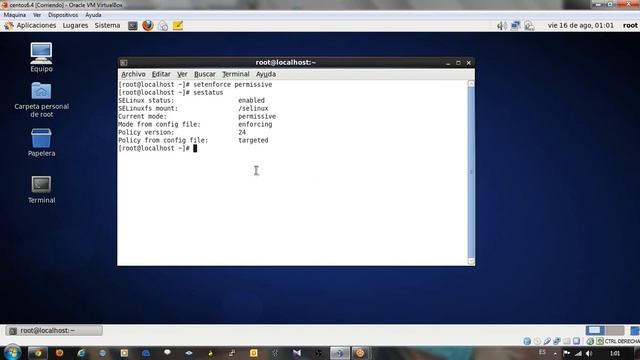
Task: Click the 'Policy version:' 24 line
Action: tap(182, 132)
